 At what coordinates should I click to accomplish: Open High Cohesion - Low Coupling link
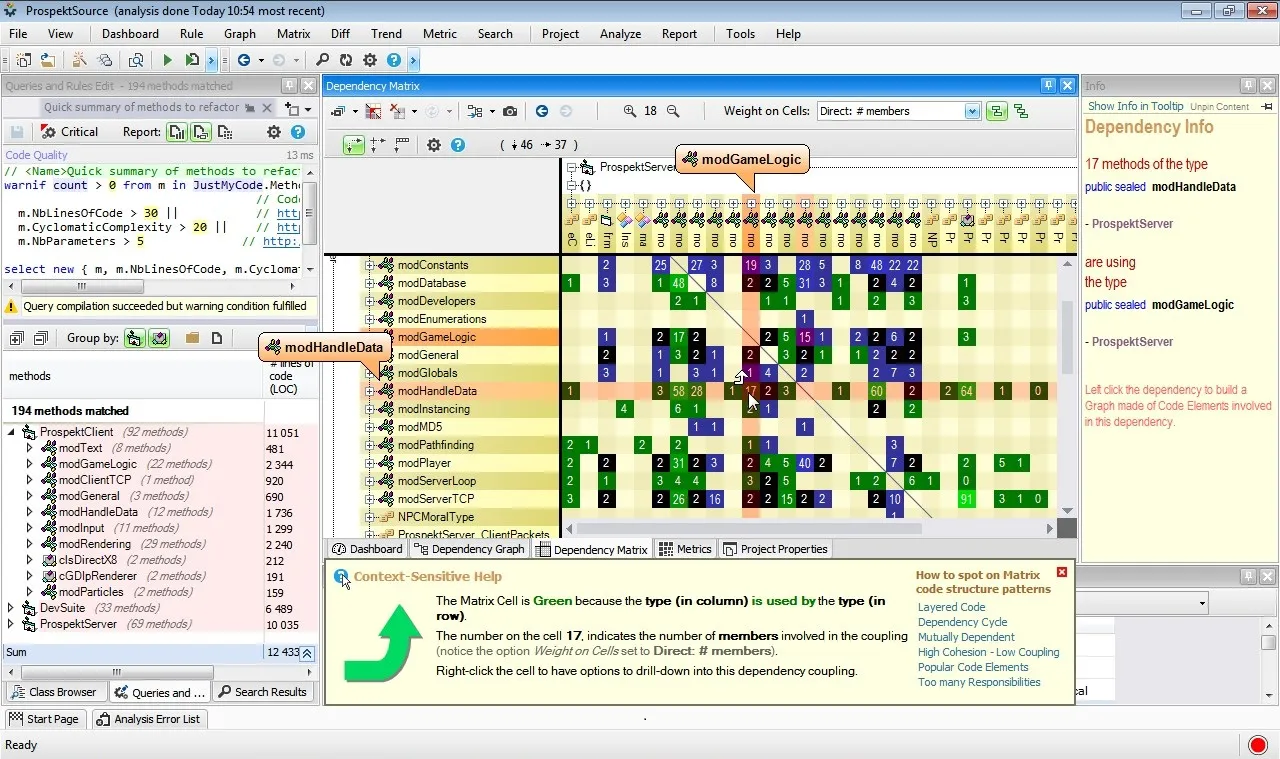[988, 652]
